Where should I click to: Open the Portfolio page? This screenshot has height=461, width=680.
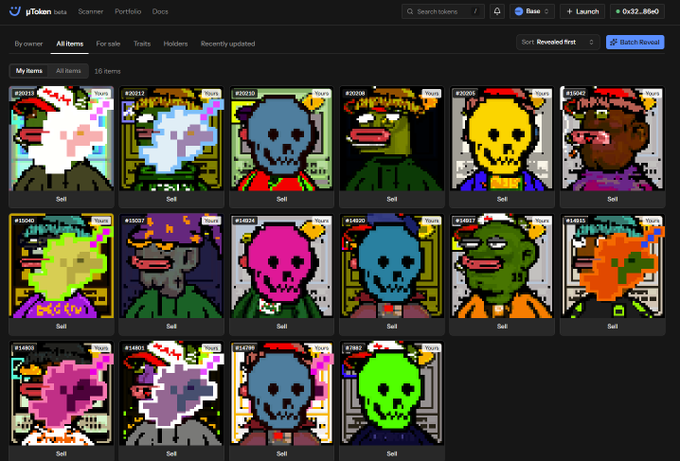(128, 11)
